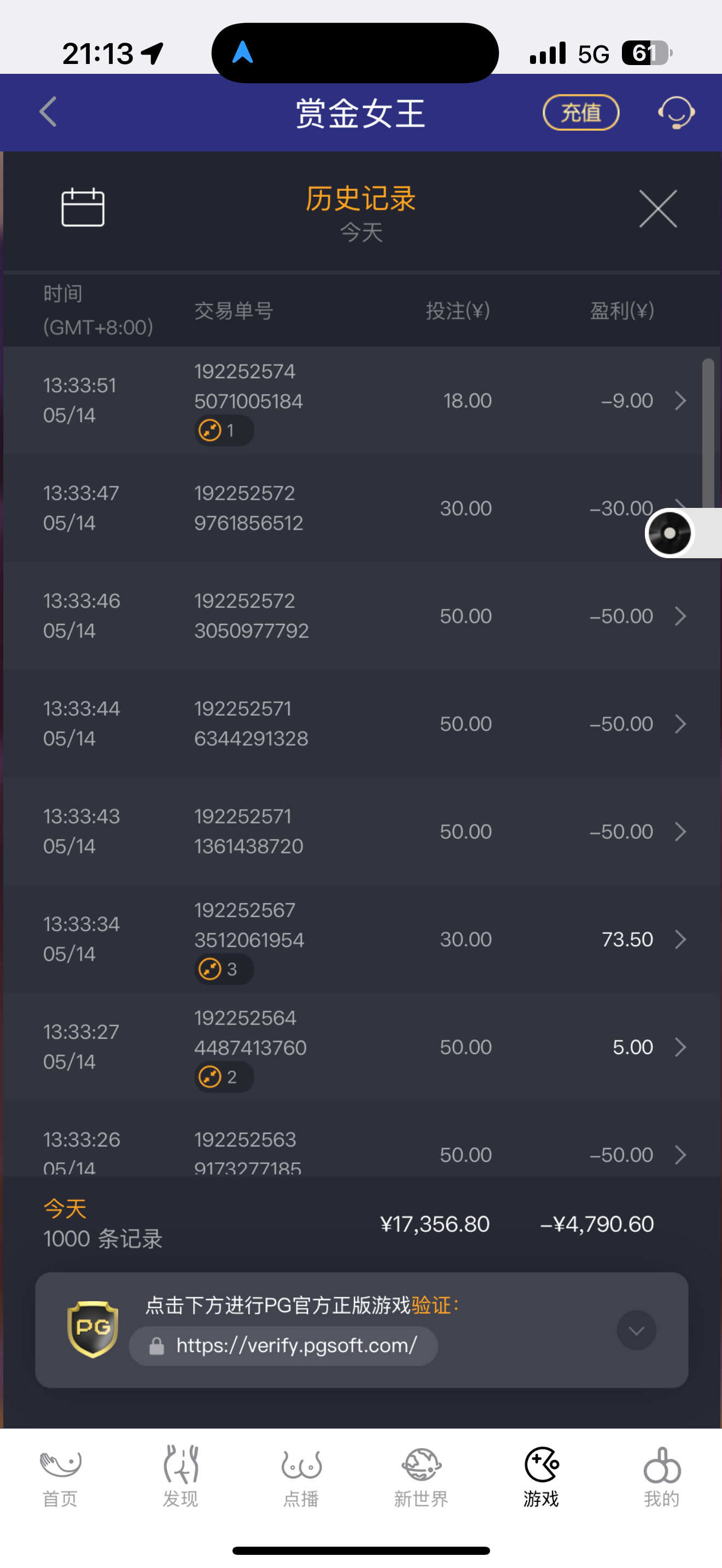Expand the 13:33:27 record with 5.00 profit

pyautogui.click(x=680, y=1047)
